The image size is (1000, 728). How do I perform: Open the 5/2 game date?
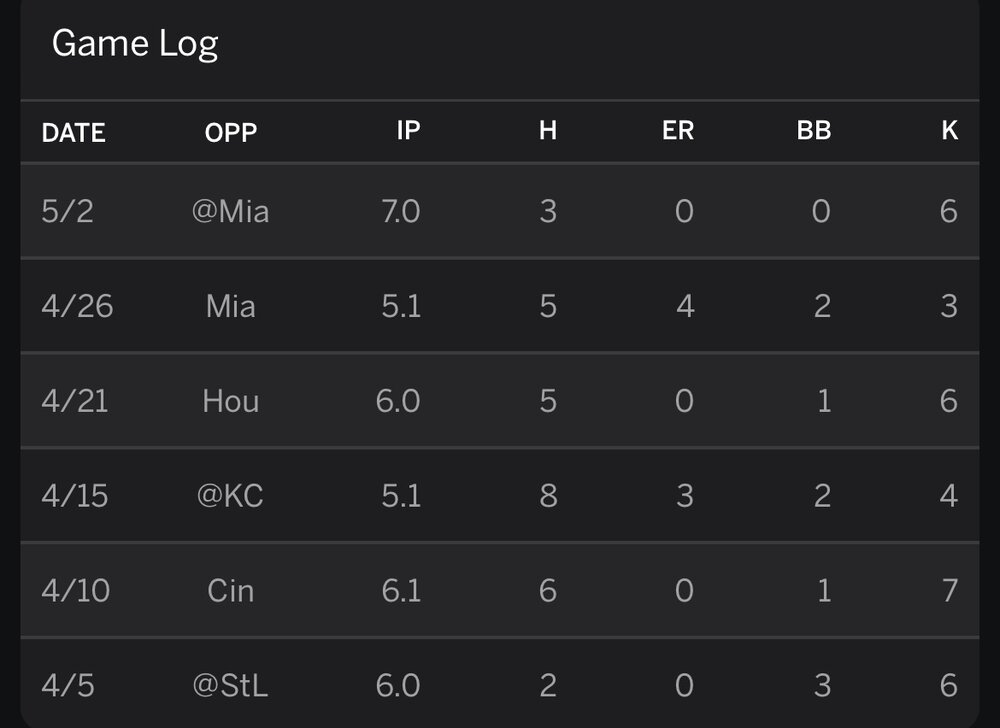[x=68, y=212]
